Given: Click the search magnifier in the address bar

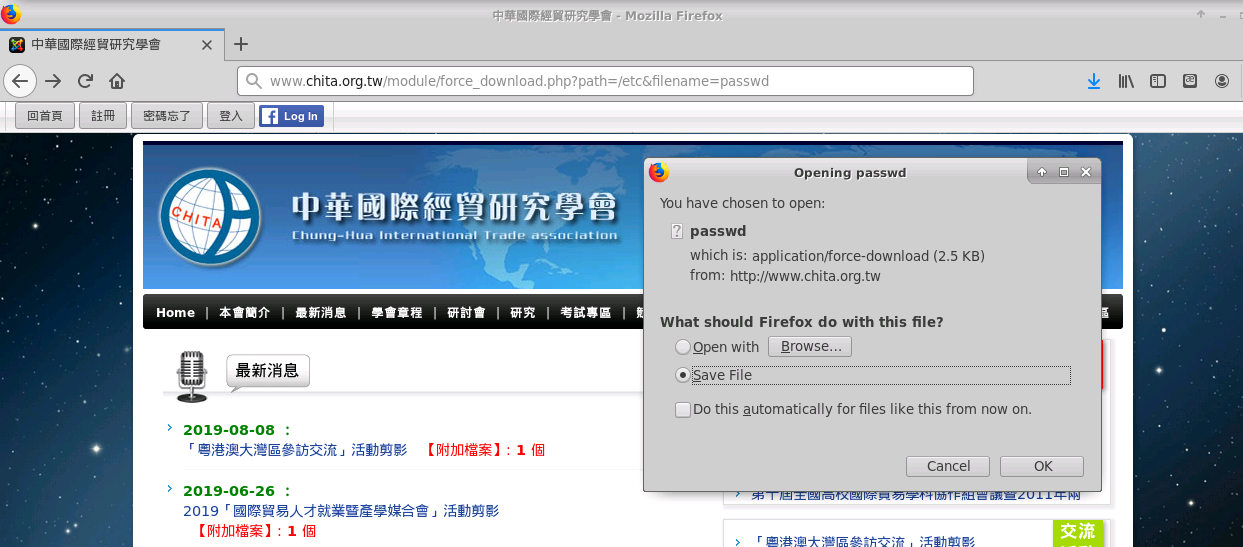Looking at the screenshot, I should (x=254, y=81).
